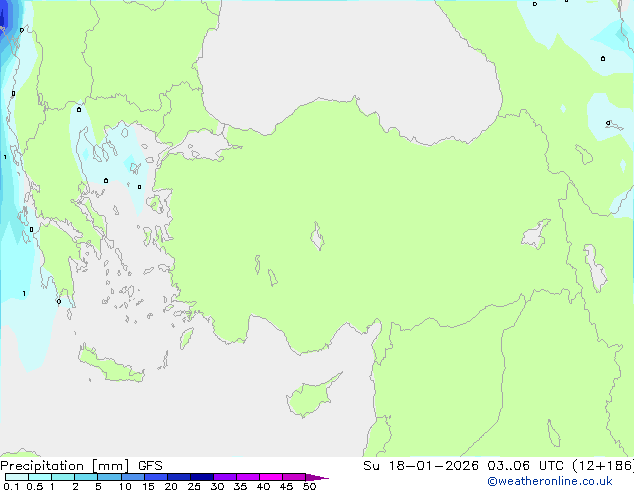
Task: Select legend swatch between 20 and 25
Action: point(179,477)
